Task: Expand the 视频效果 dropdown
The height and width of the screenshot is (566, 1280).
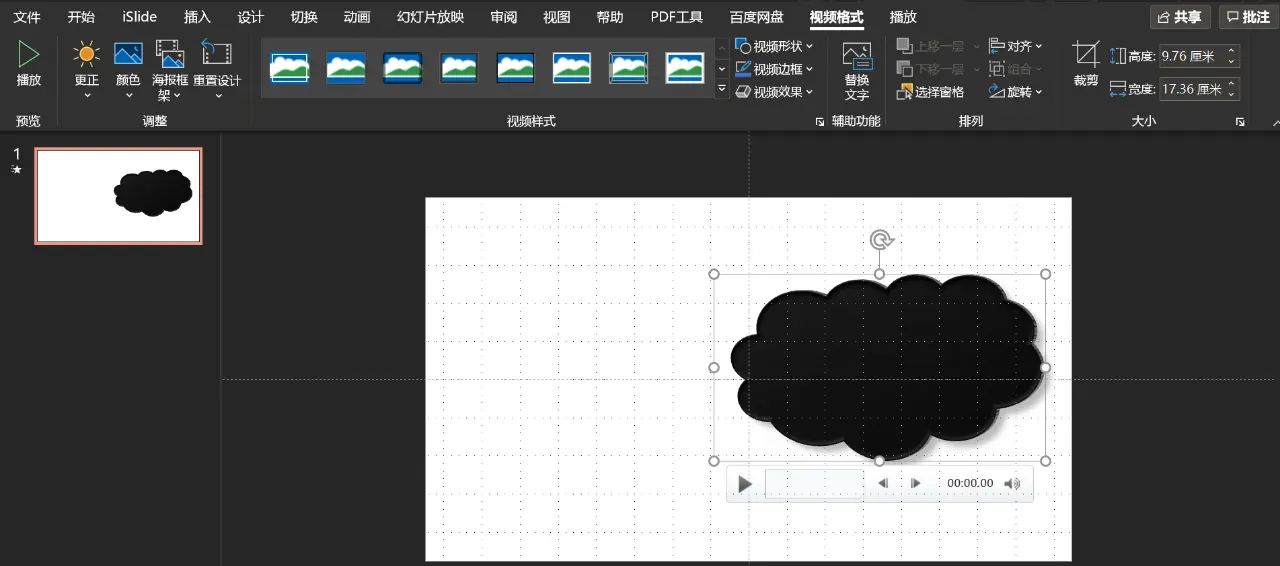Action: 775,92
